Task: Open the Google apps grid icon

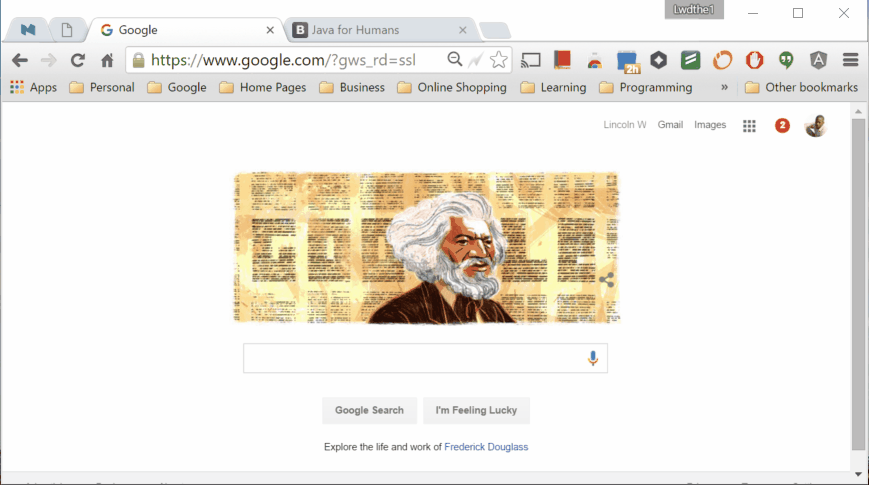Action: click(x=749, y=126)
